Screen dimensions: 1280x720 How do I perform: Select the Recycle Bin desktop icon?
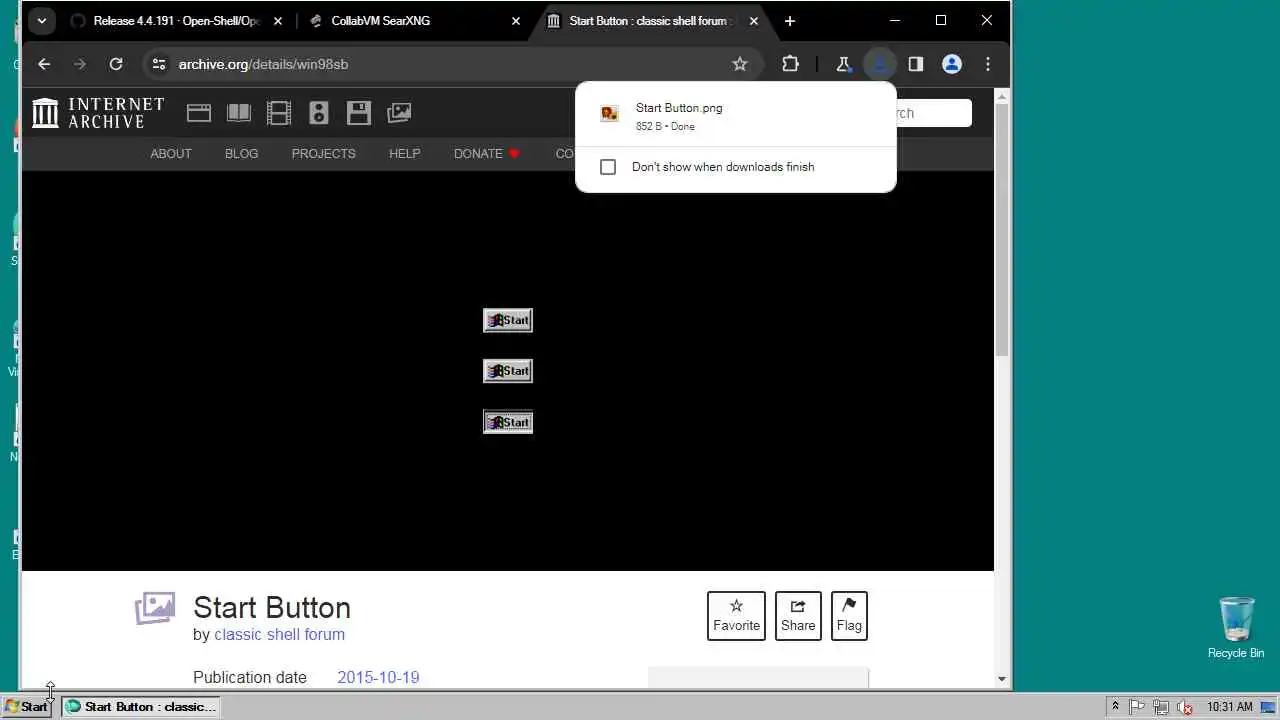[1236, 627]
